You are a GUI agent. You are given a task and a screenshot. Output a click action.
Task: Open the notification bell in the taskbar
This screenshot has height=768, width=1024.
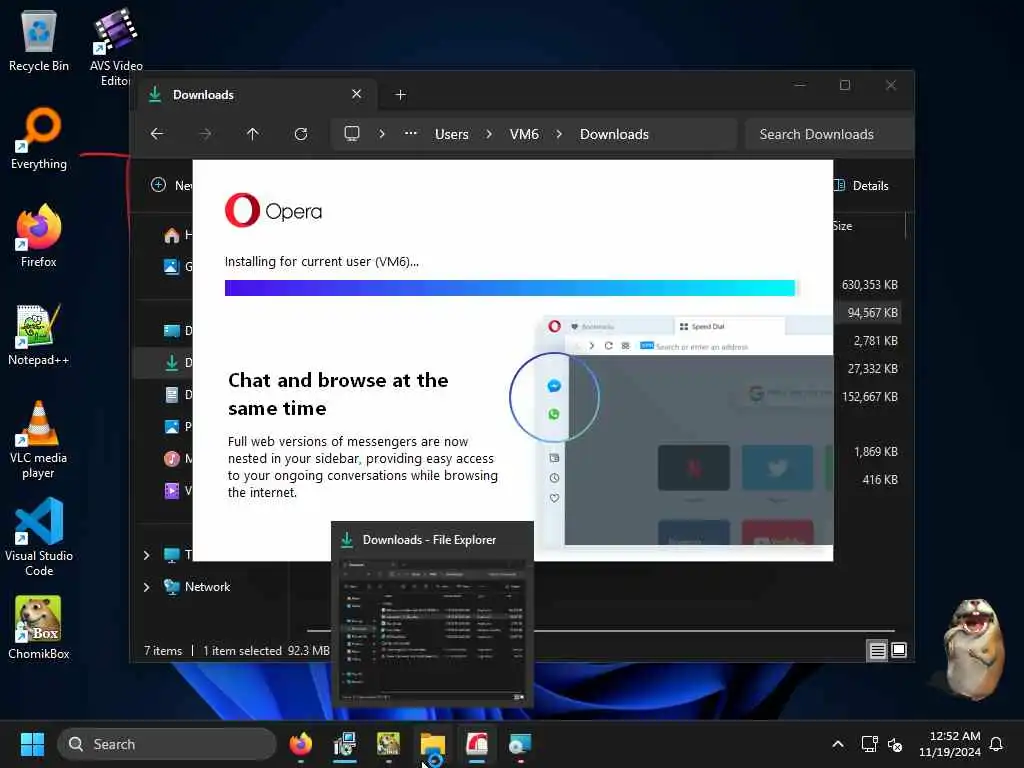997,744
